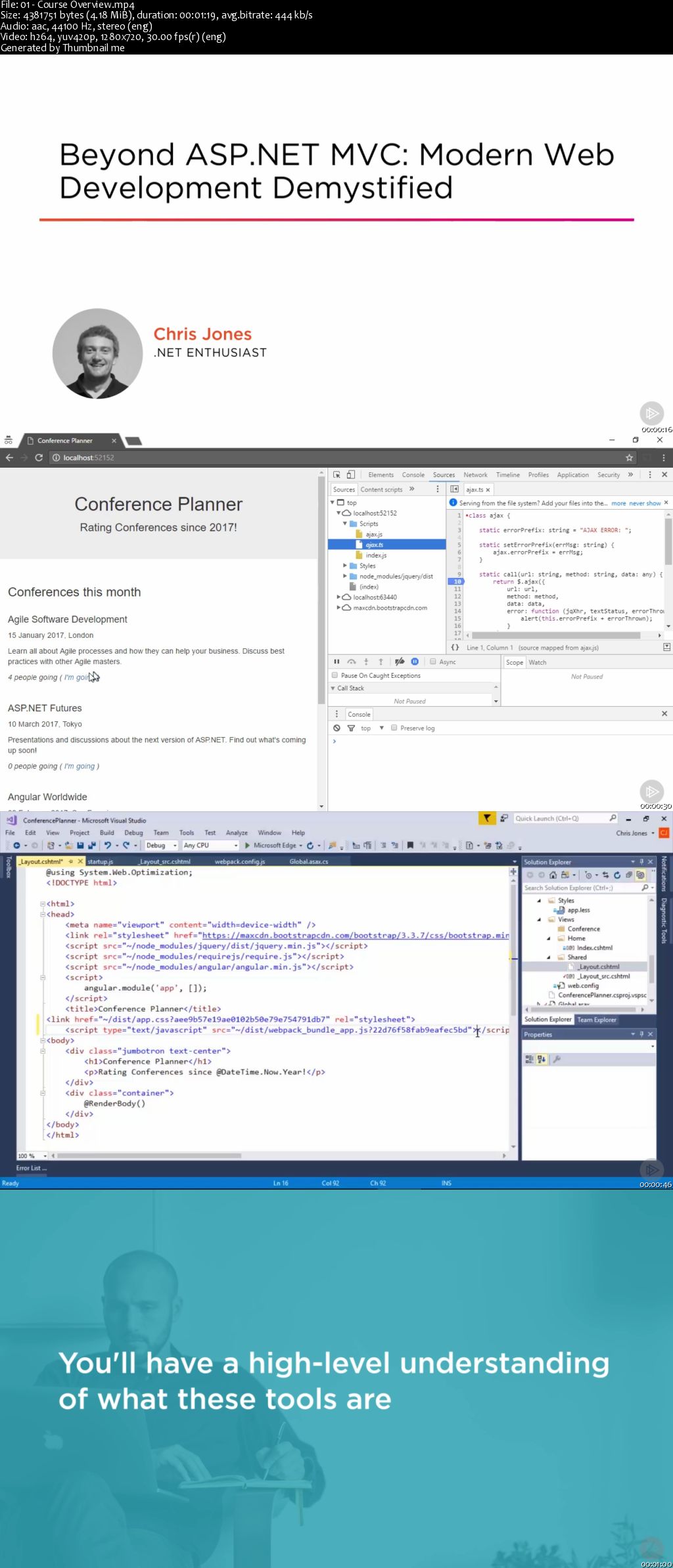Click the Visual Studio Redo button

click(x=127, y=845)
